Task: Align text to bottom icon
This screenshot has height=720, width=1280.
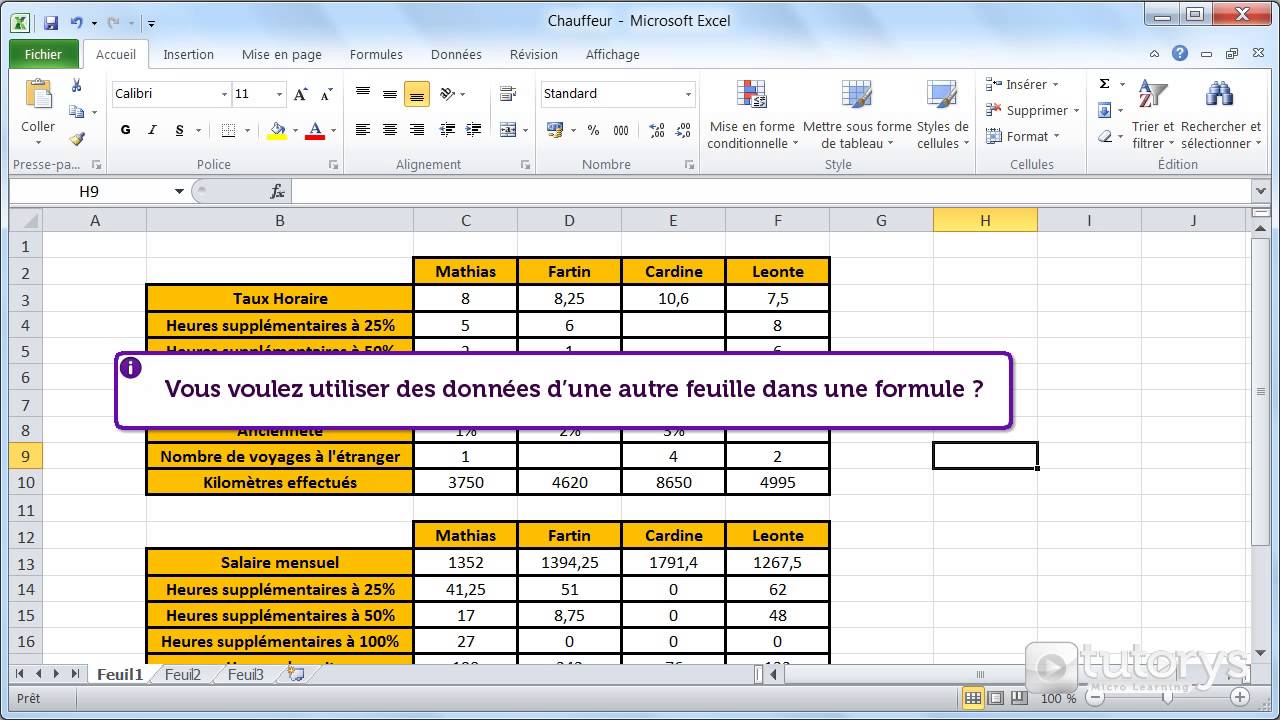Action: click(417, 94)
